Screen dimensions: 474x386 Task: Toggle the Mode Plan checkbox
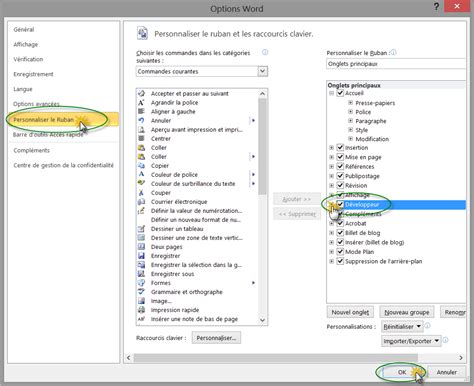[x=340, y=252]
